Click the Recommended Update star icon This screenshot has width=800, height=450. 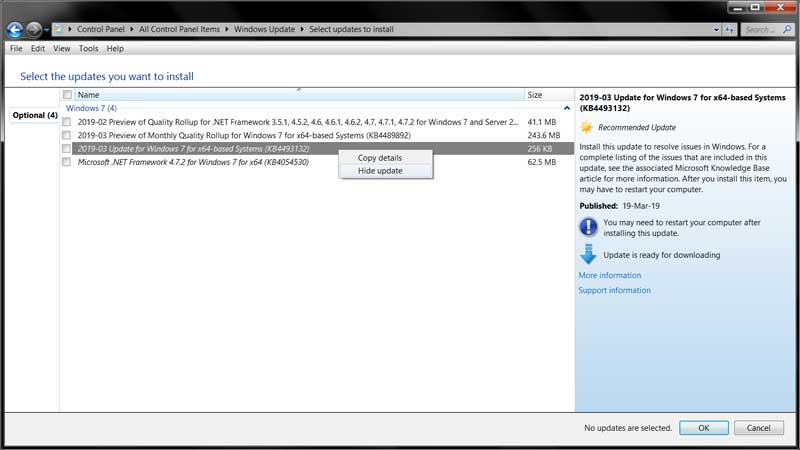click(587, 127)
